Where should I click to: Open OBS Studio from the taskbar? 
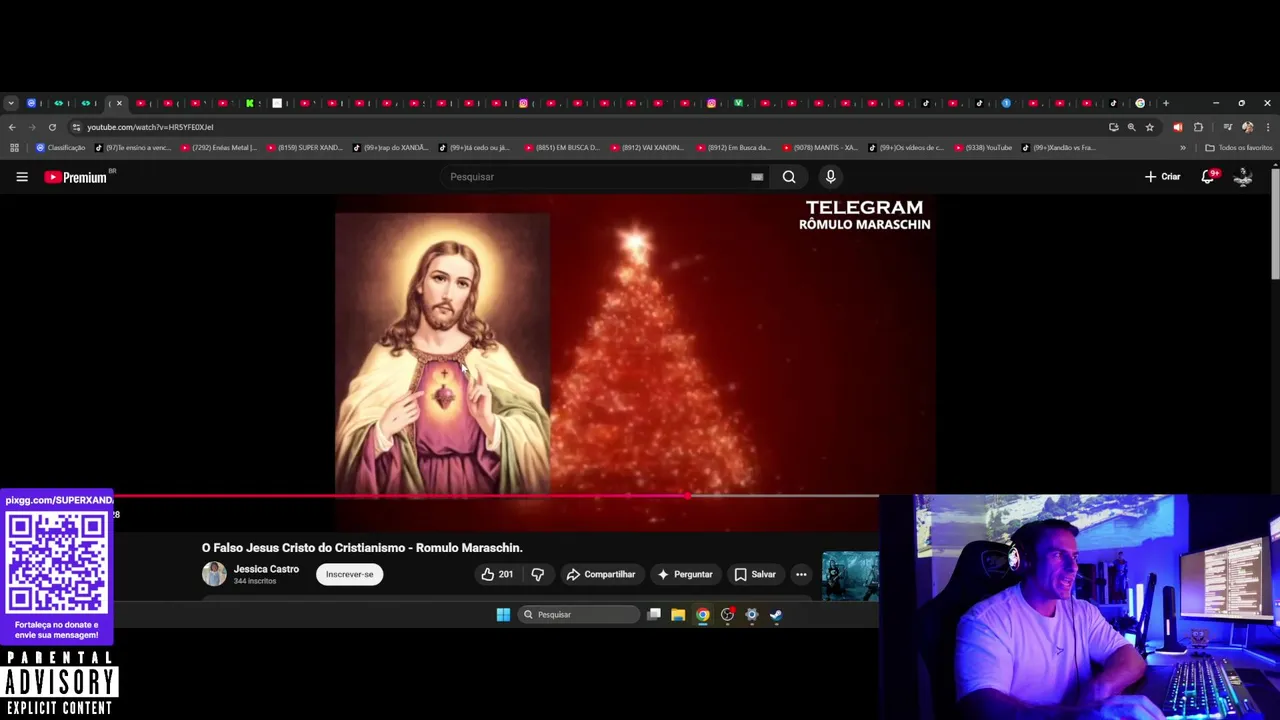click(727, 615)
